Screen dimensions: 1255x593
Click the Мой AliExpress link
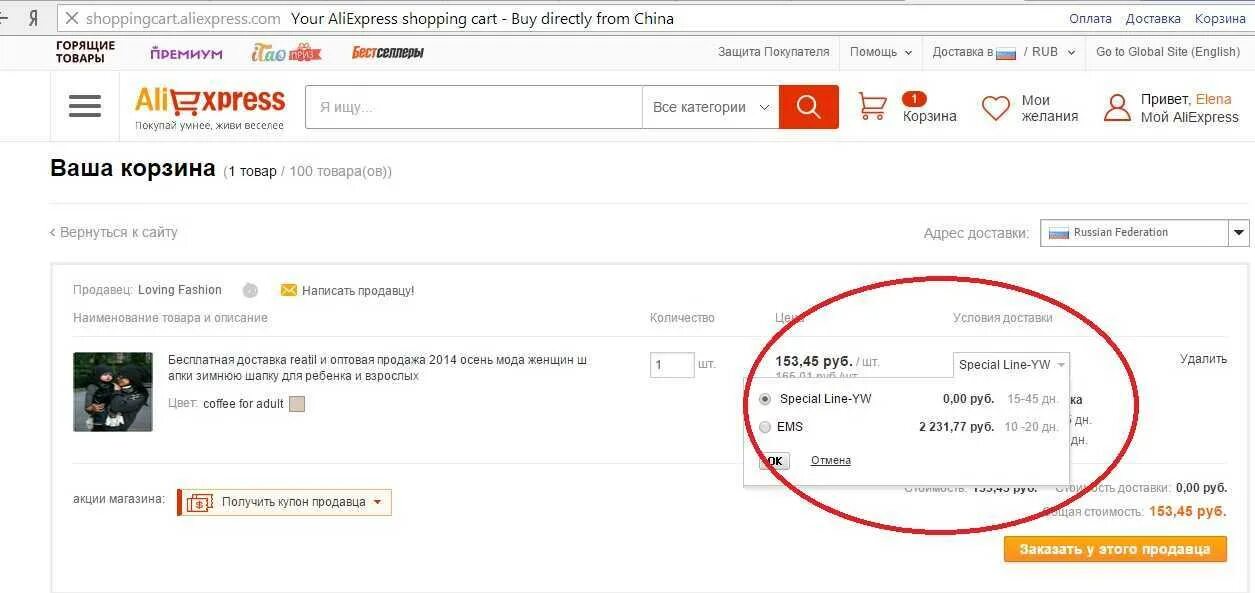click(x=1190, y=117)
